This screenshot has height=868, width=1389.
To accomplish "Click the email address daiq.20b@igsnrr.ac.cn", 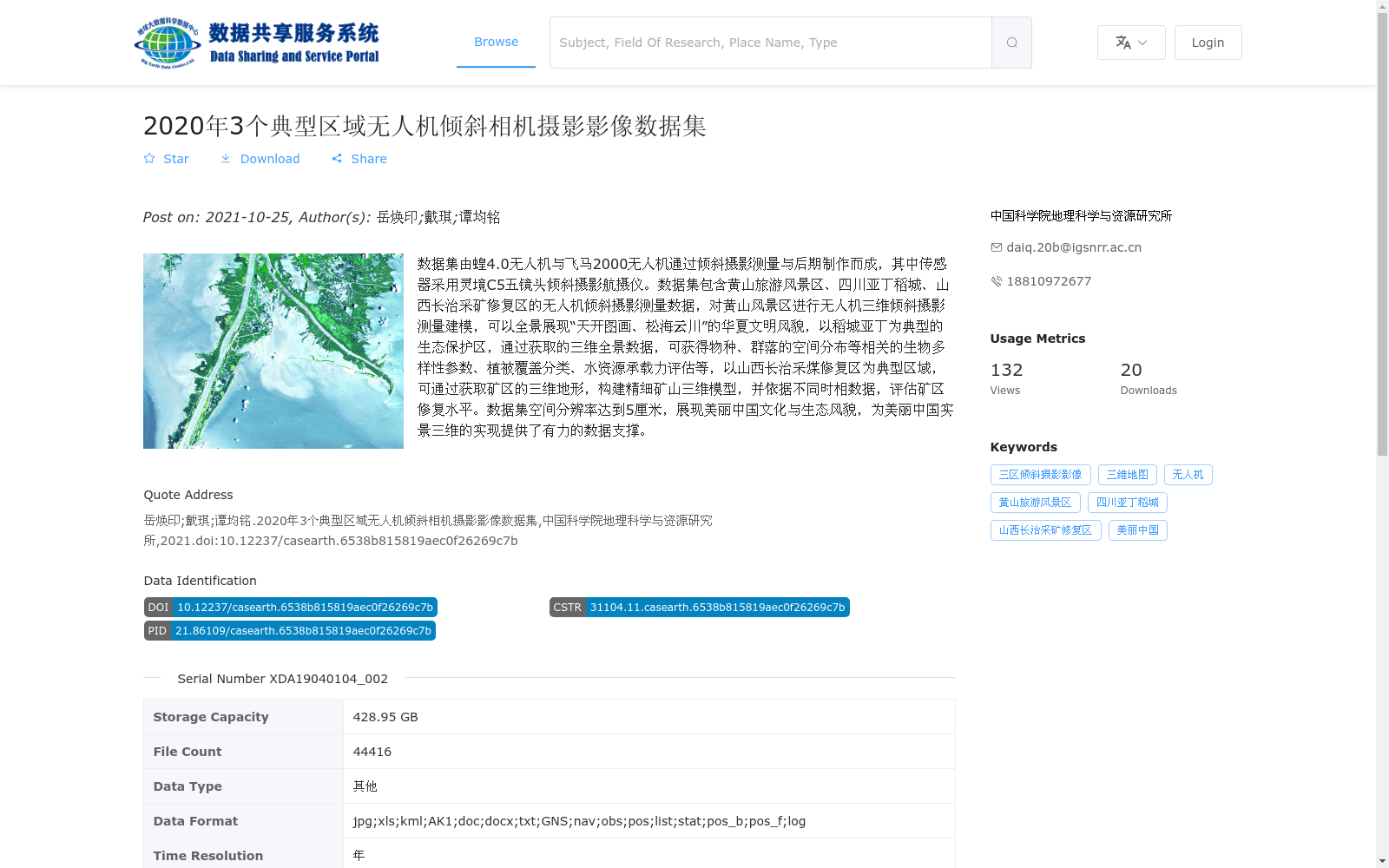I will [1074, 247].
